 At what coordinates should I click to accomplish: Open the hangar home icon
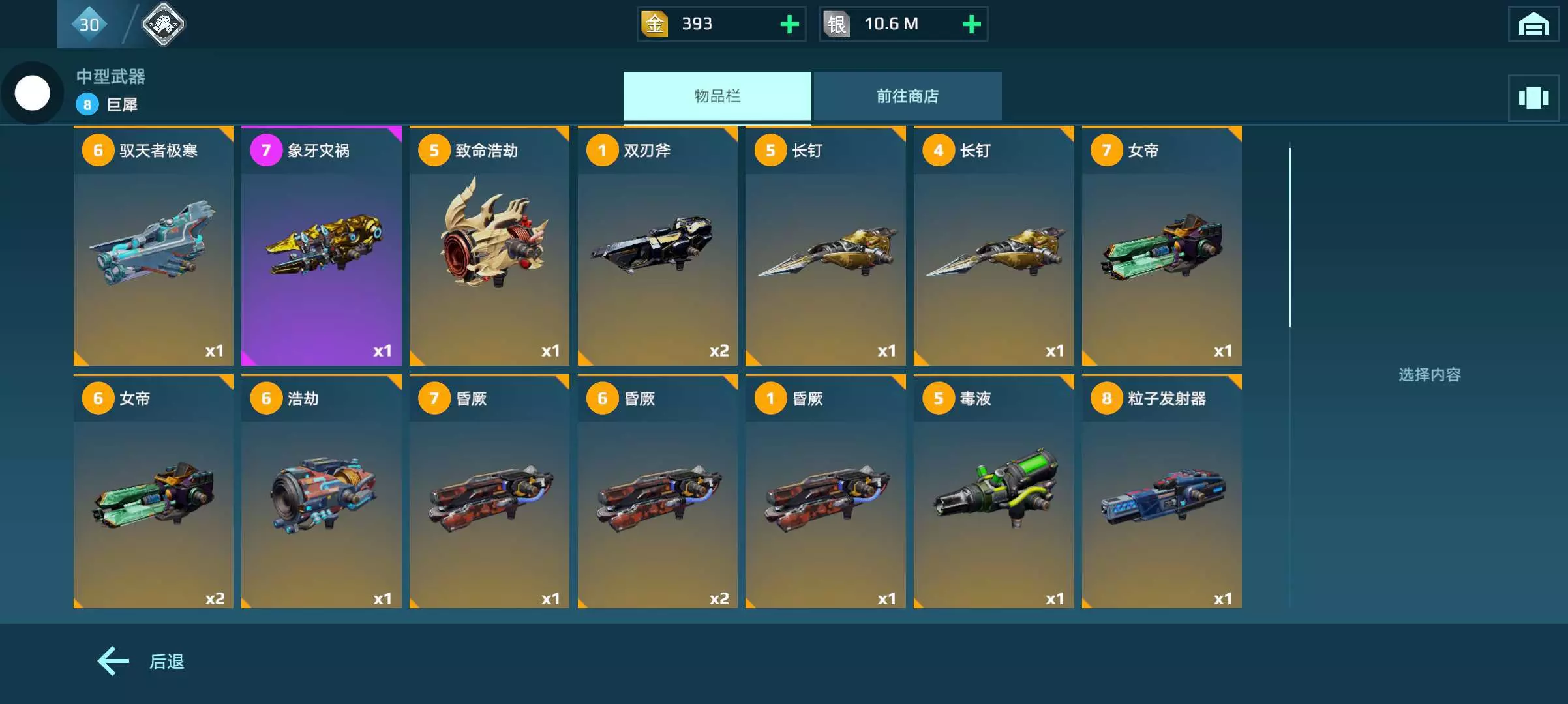[1533, 24]
